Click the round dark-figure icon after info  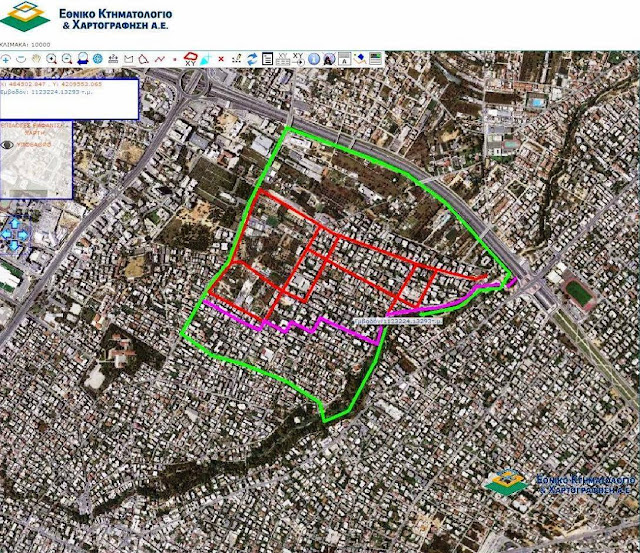(329, 59)
